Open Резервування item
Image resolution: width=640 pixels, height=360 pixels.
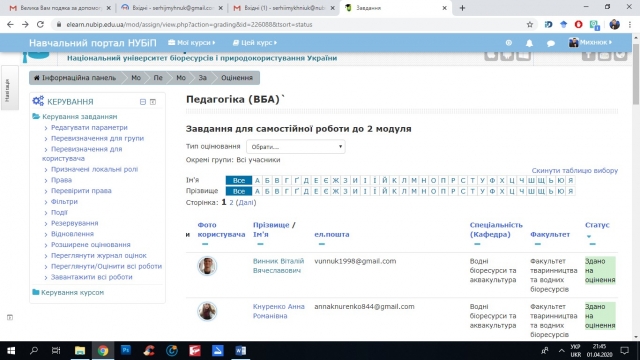tap(74, 223)
